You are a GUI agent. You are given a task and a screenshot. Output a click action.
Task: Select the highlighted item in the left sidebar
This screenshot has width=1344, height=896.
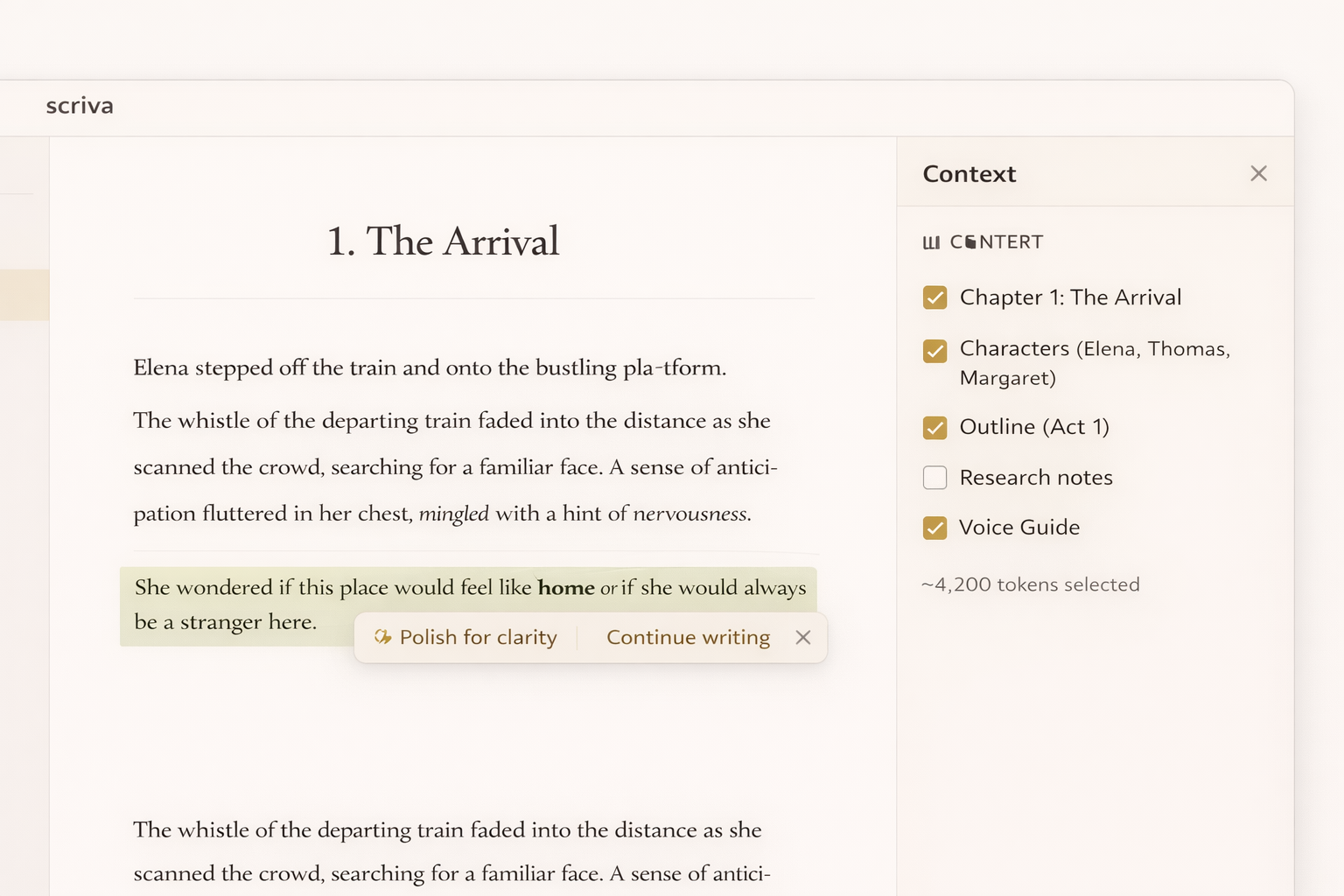click(x=24, y=295)
